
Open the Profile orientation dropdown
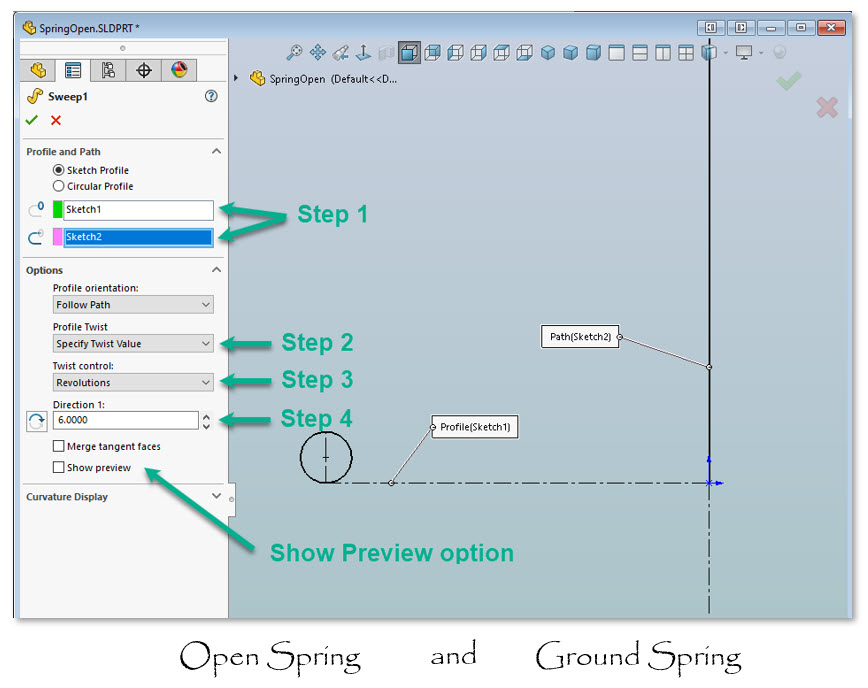coord(133,304)
